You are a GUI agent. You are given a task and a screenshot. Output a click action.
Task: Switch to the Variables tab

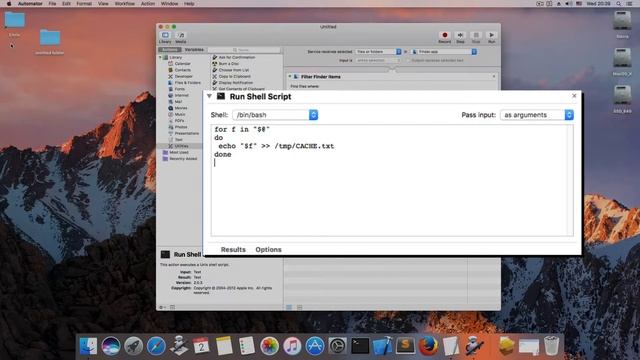(194, 50)
